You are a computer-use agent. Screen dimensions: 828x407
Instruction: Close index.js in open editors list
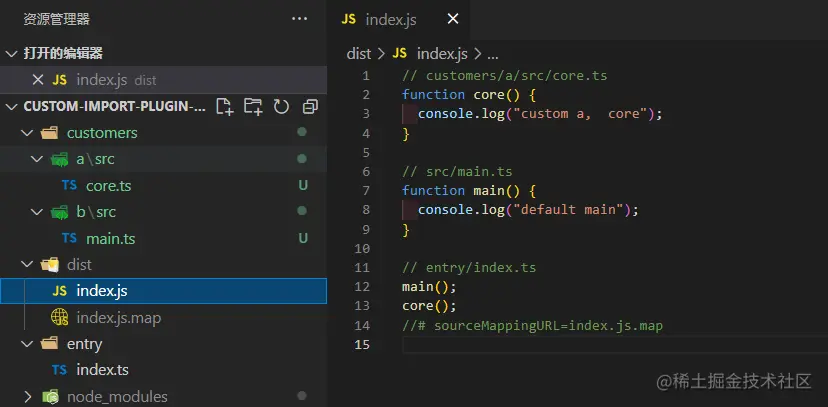click(x=37, y=80)
